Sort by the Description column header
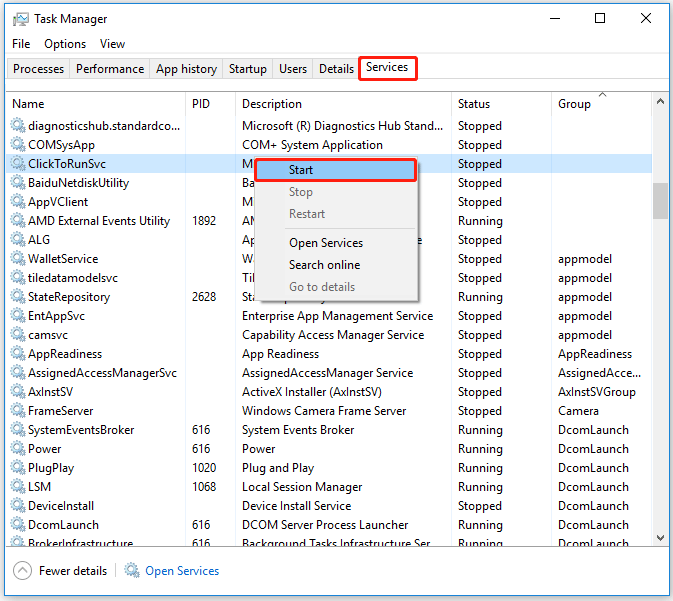Screen dimensions: 673x601 pyautogui.click(x=343, y=104)
